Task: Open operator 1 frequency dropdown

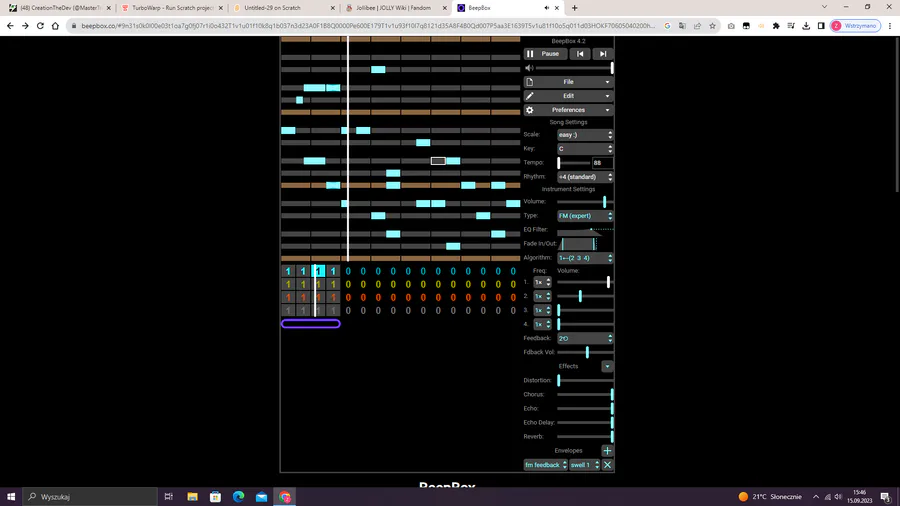Action: click(x=542, y=282)
